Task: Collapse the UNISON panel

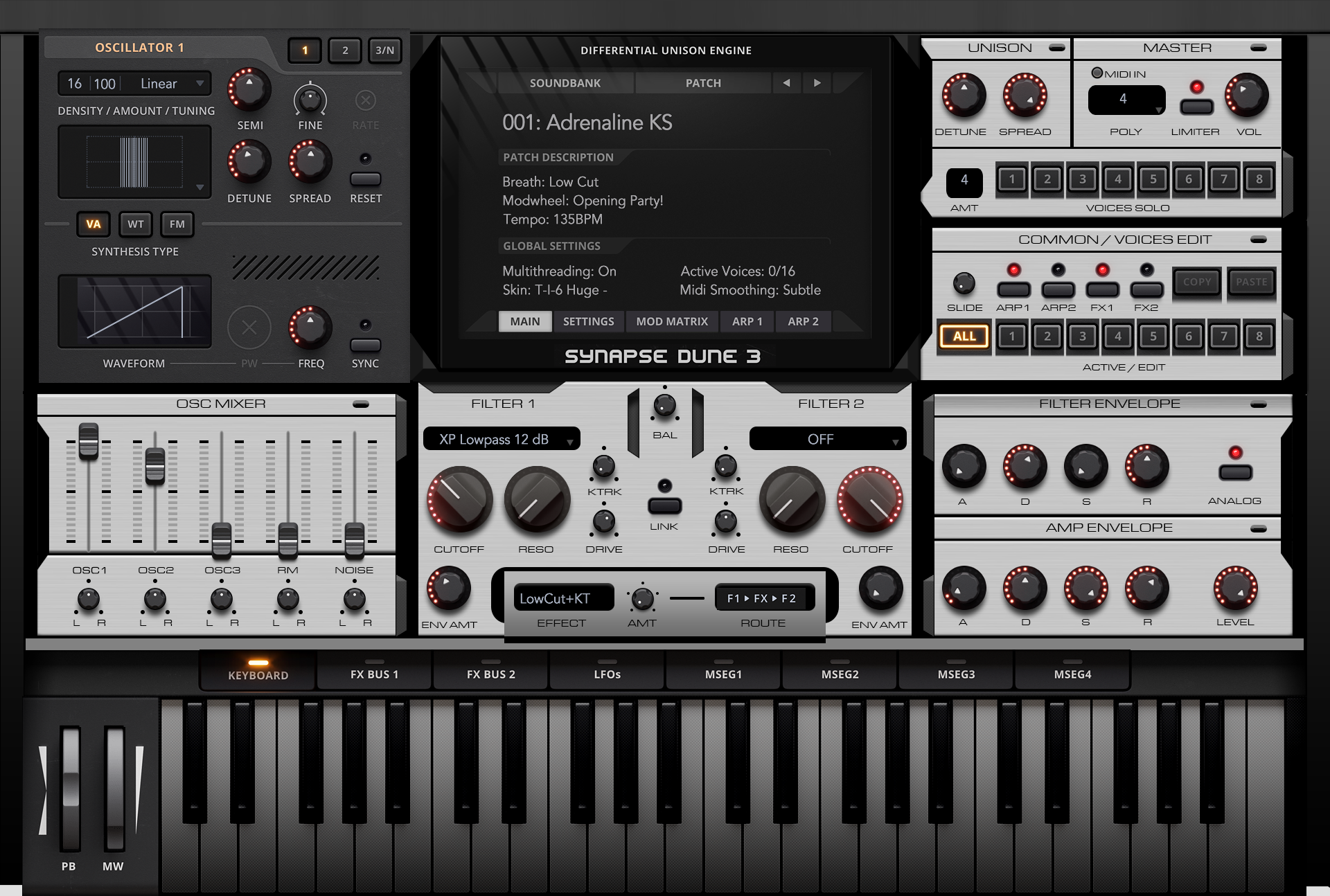Action: [x=1057, y=48]
